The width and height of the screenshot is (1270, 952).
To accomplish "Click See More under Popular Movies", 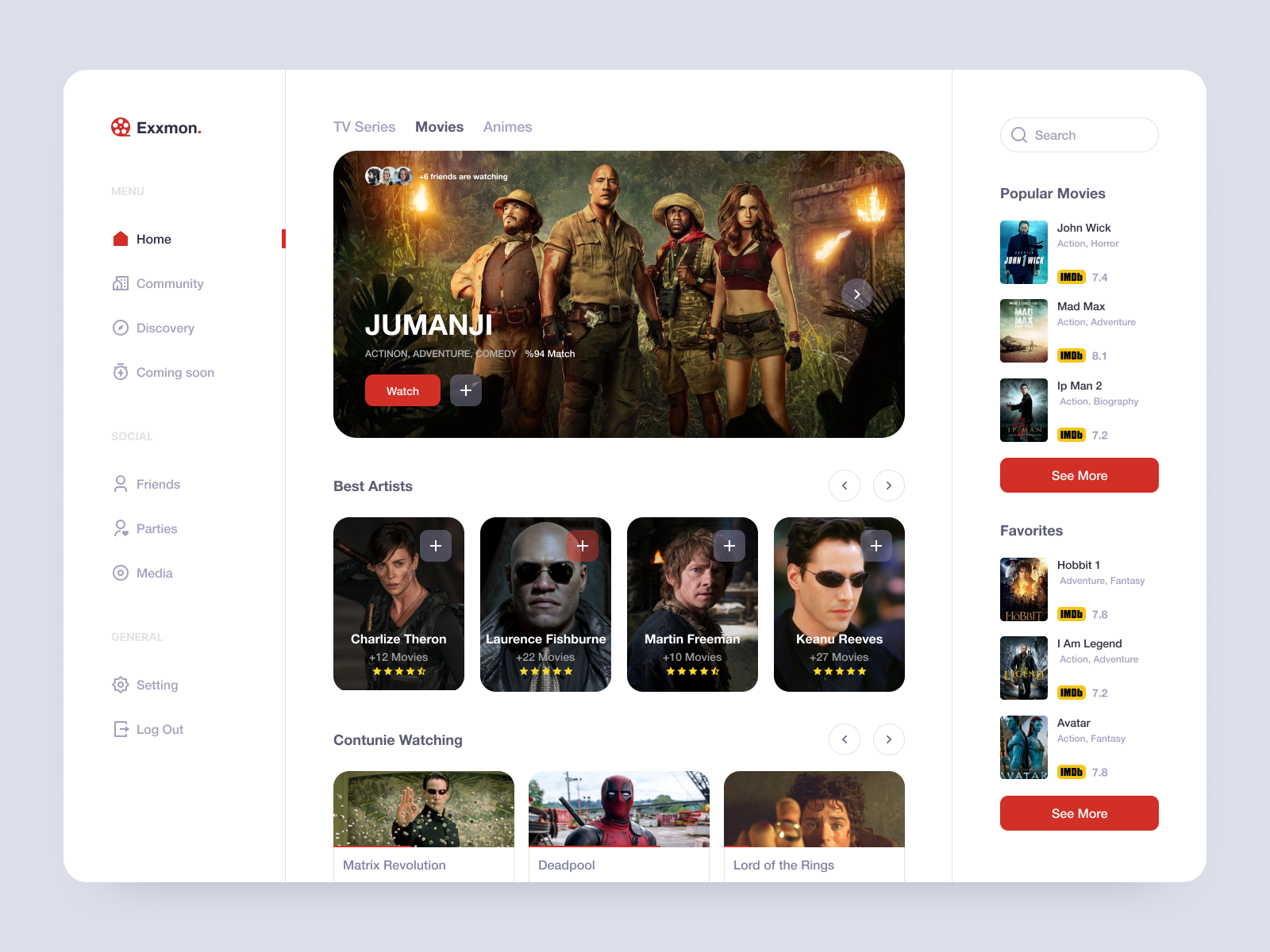I will tap(1079, 475).
